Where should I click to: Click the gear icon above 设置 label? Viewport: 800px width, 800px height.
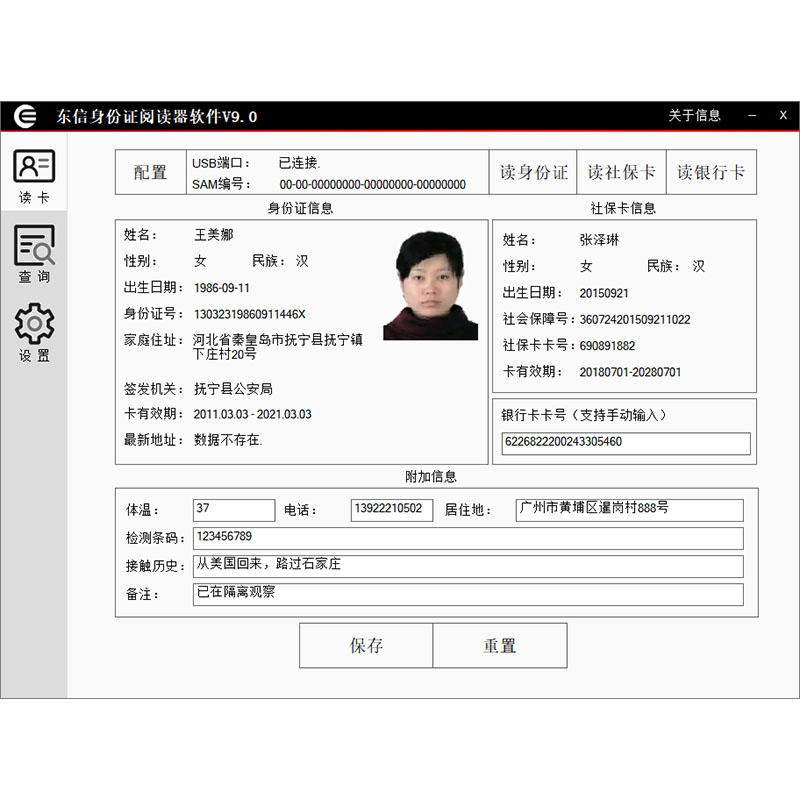tap(35, 322)
